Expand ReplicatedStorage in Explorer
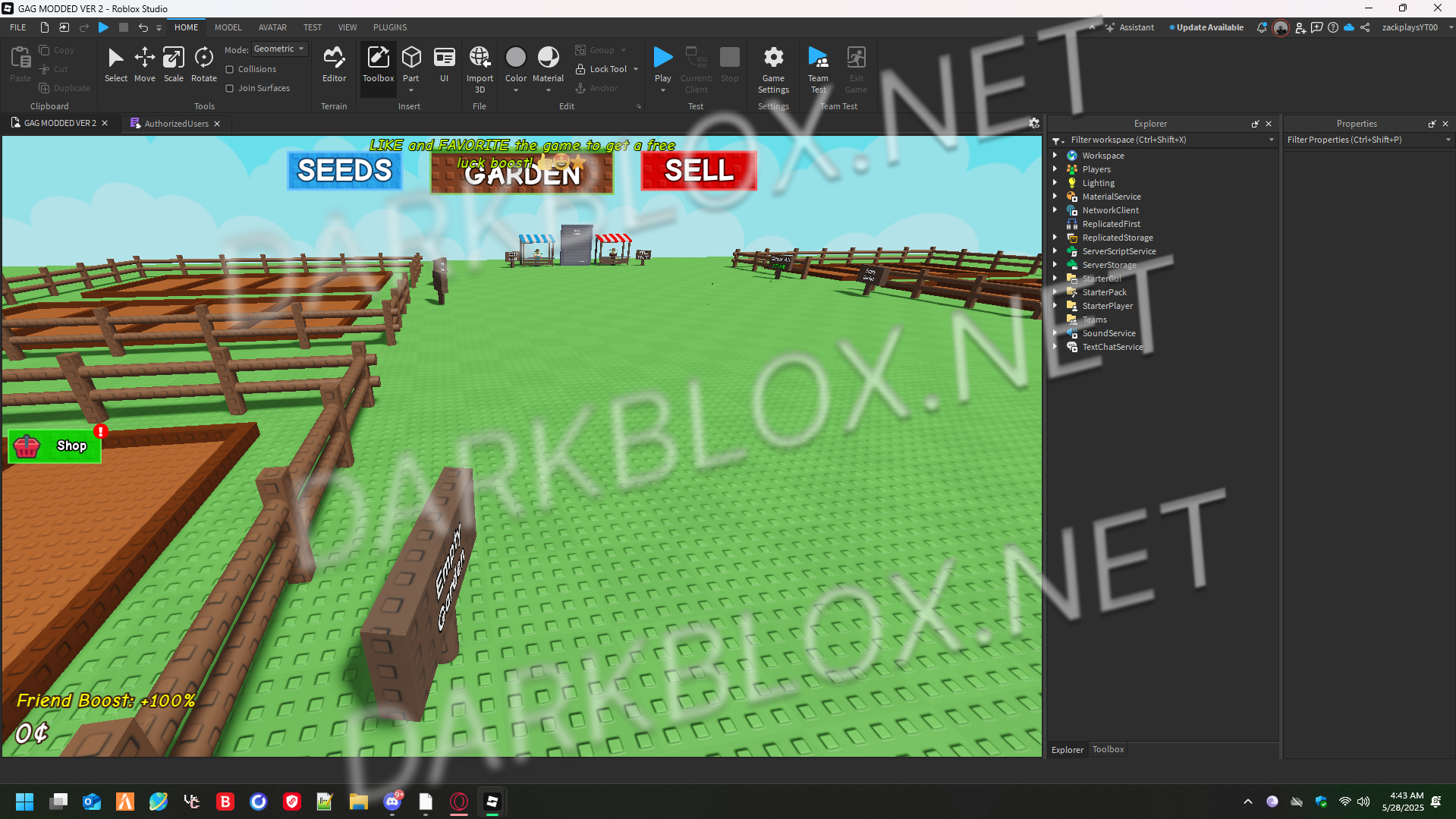Viewport: 1456px width, 819px height. (1055, 238)
